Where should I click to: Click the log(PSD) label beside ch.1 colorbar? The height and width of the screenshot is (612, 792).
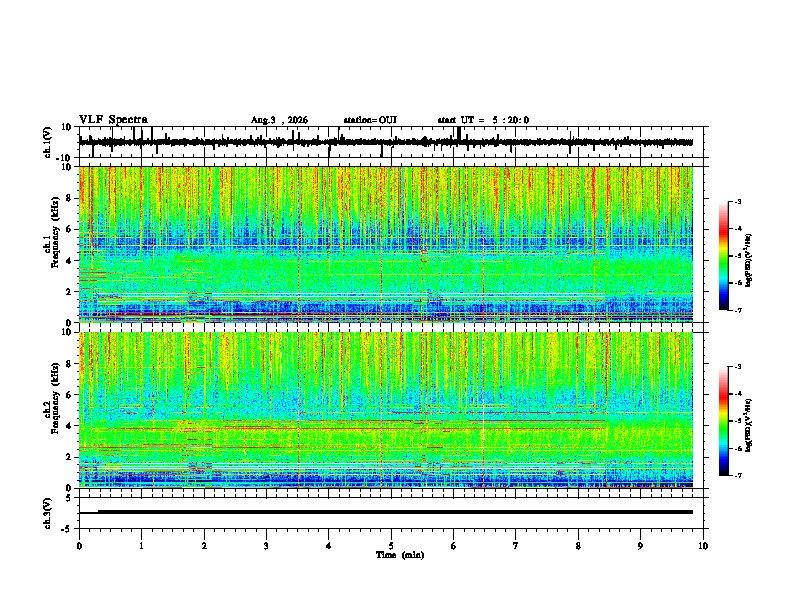(x=749, y=260)
